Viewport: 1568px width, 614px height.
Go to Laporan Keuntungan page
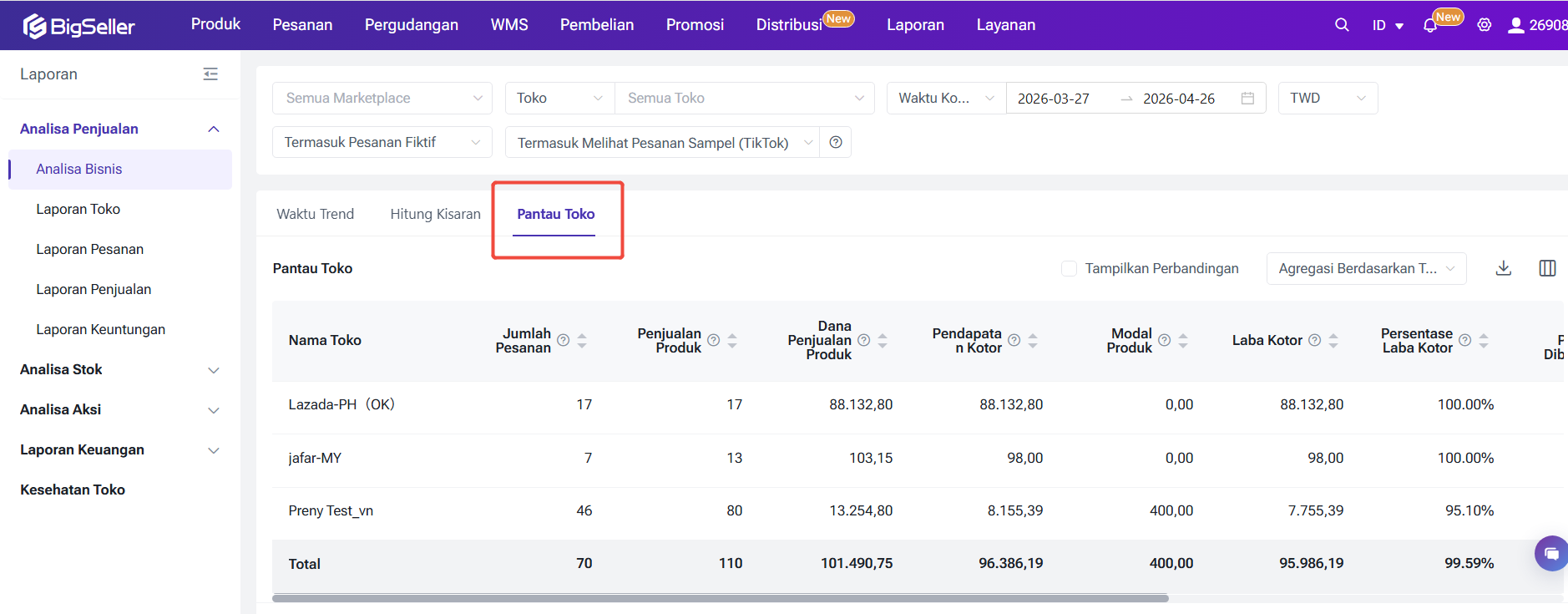click(x=100, y=330)
